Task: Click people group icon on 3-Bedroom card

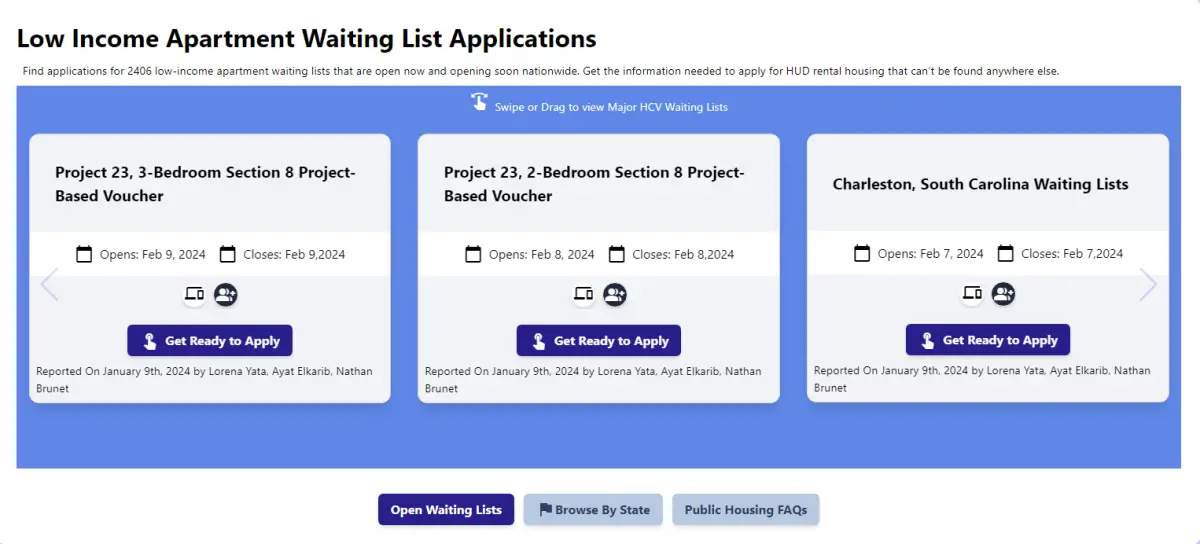Action: coord(226,294)
